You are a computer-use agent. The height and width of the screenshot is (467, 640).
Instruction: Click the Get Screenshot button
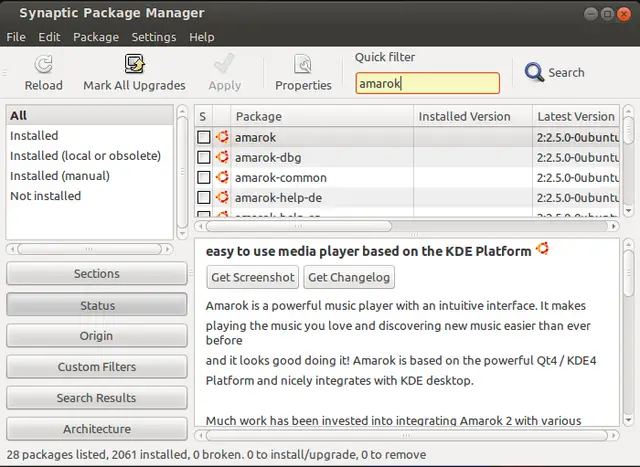pyautogui.click(x=253, y=277)
